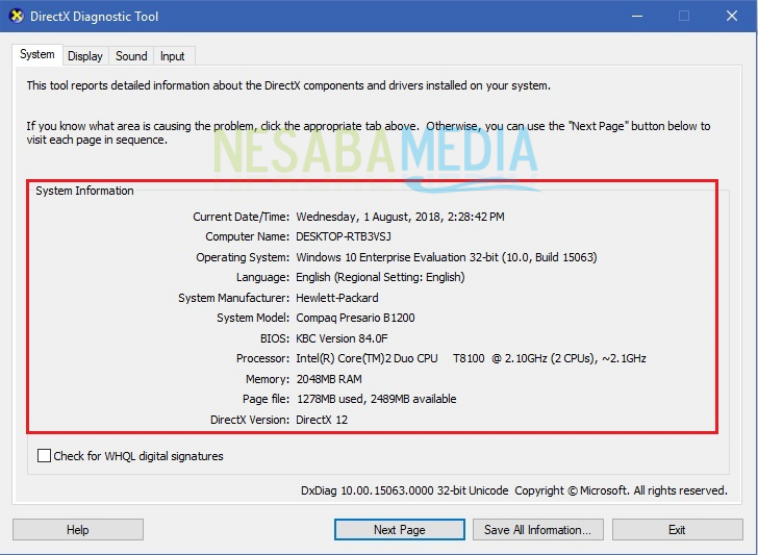Viewport: 758px width, 555px height.
Task: Go to Next Page
Action: pyautogui.click(x=399, y=530)
